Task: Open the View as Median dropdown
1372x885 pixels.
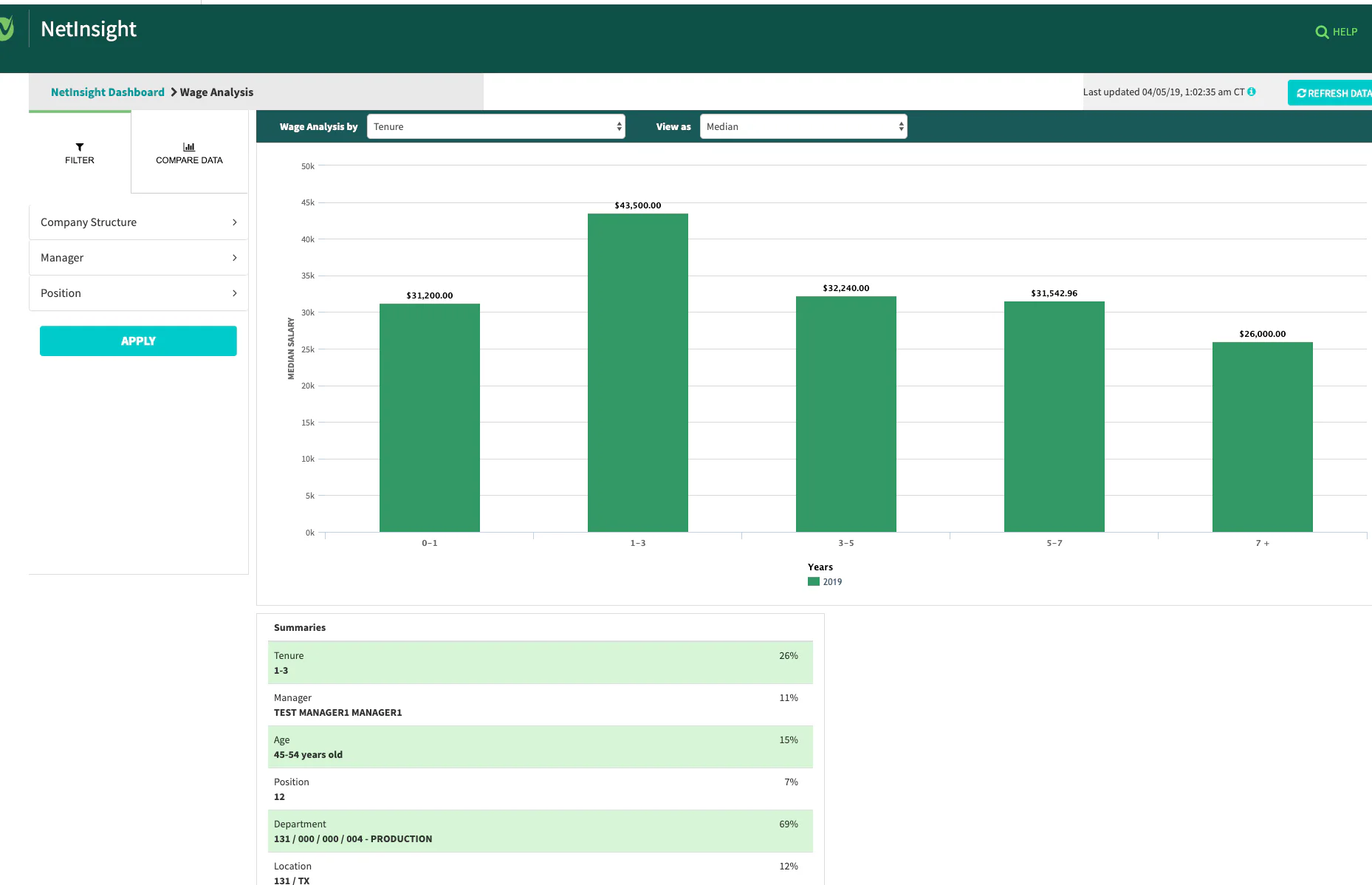Action: coord(803,126)
